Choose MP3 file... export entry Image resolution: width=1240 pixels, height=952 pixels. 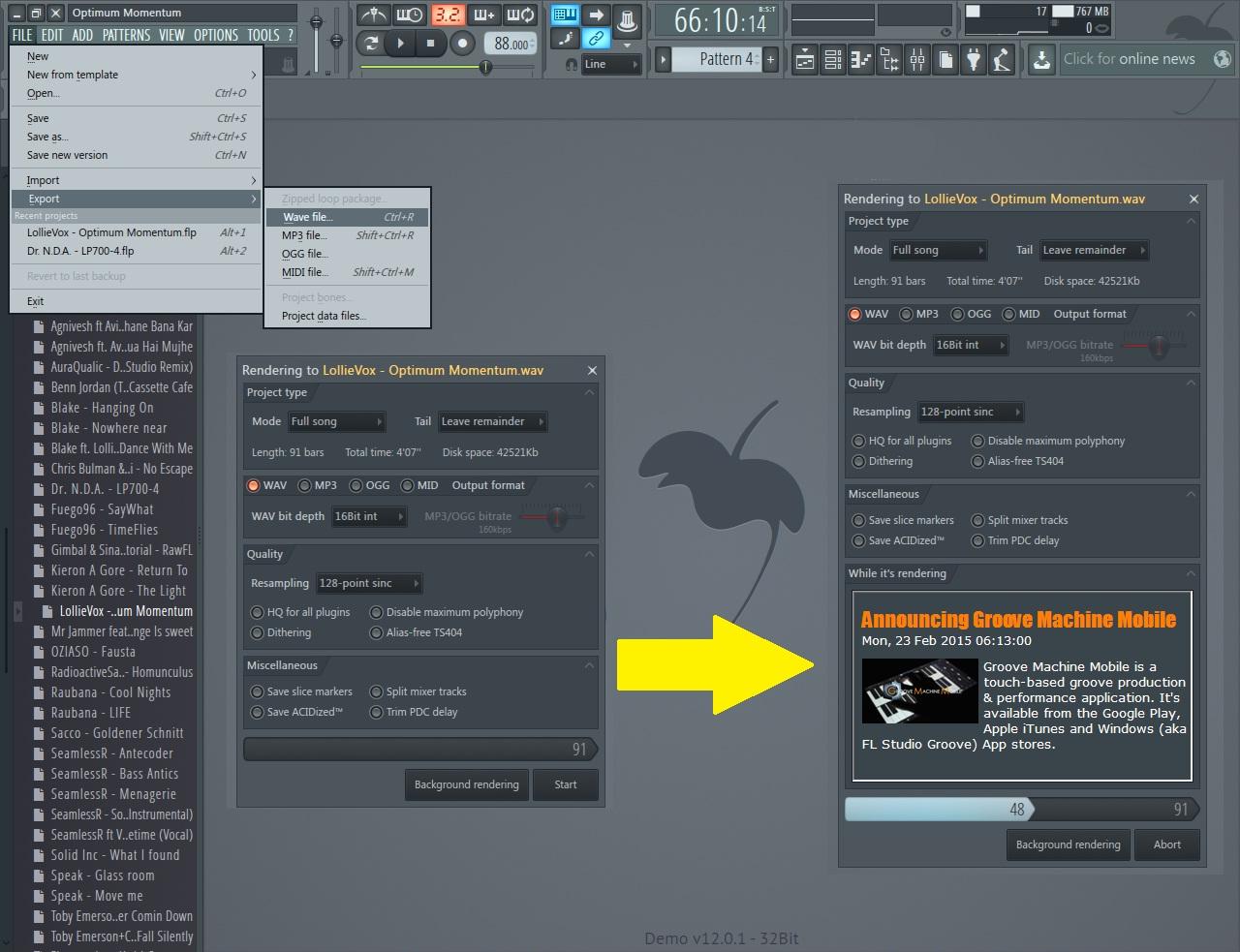click(x=347, y=235)
